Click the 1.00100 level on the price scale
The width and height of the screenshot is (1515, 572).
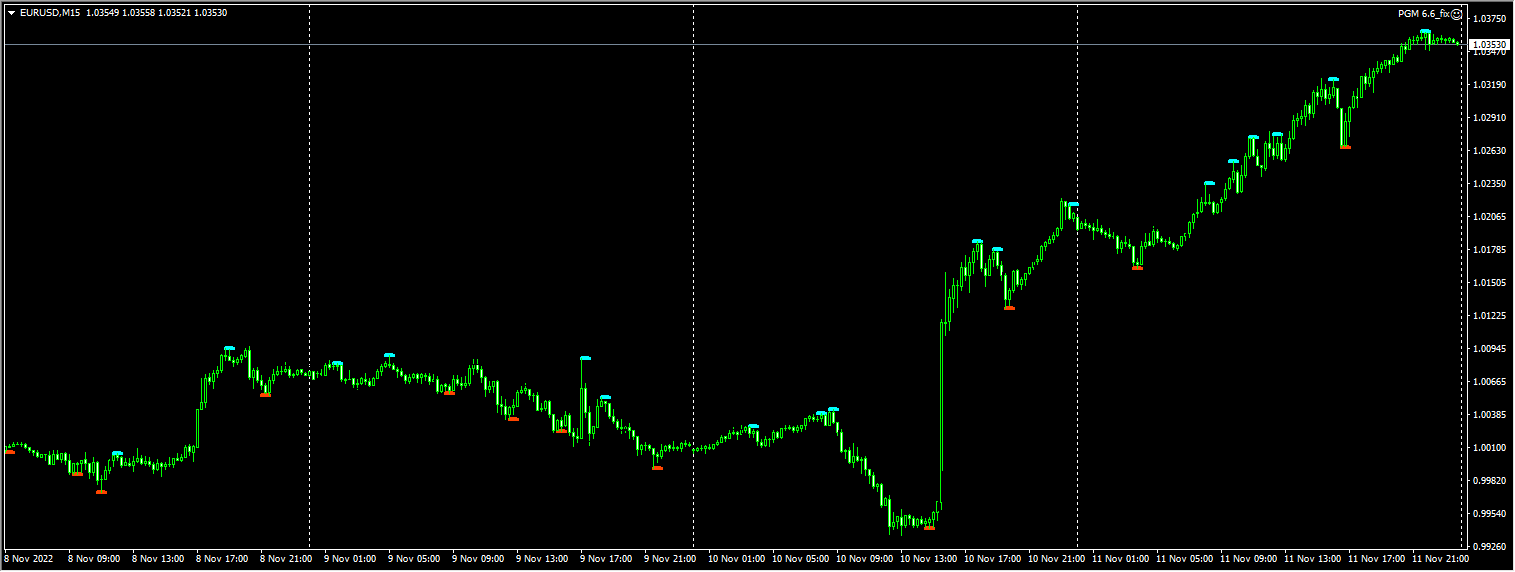(x=1489, y=448)
